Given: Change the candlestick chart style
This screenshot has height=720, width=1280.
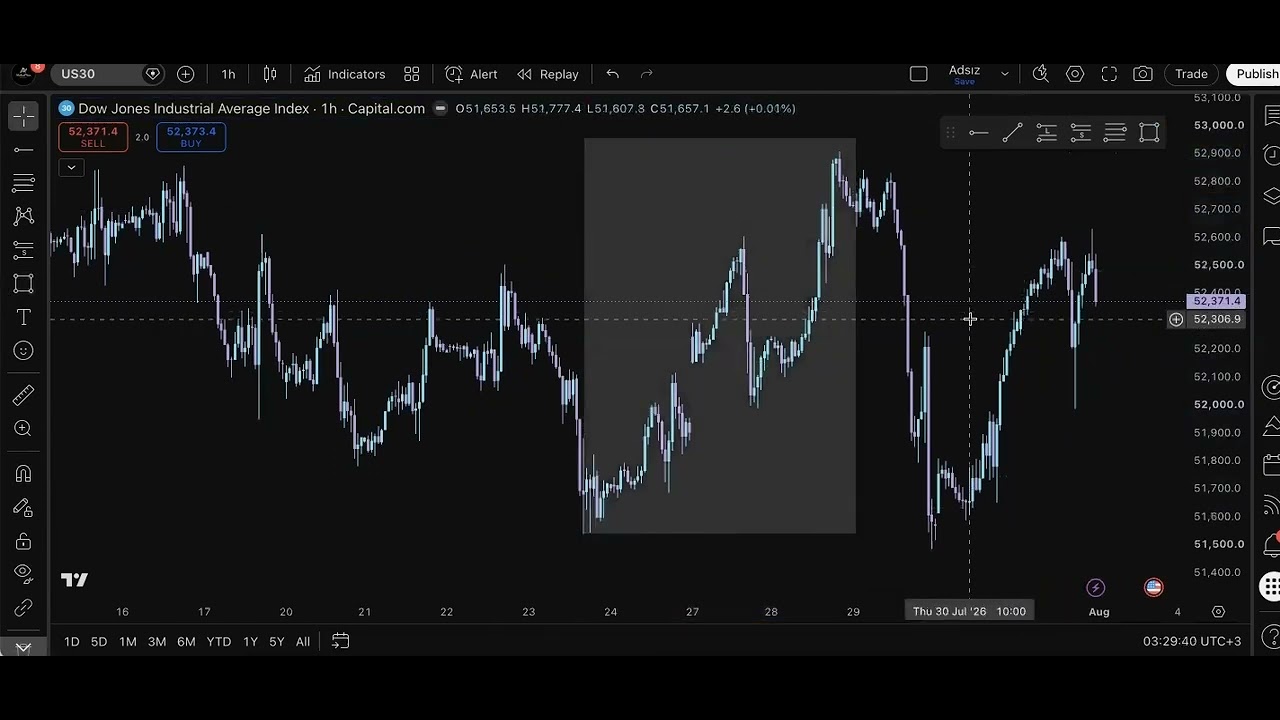Looking at the screenshot, I should point(269,74).
